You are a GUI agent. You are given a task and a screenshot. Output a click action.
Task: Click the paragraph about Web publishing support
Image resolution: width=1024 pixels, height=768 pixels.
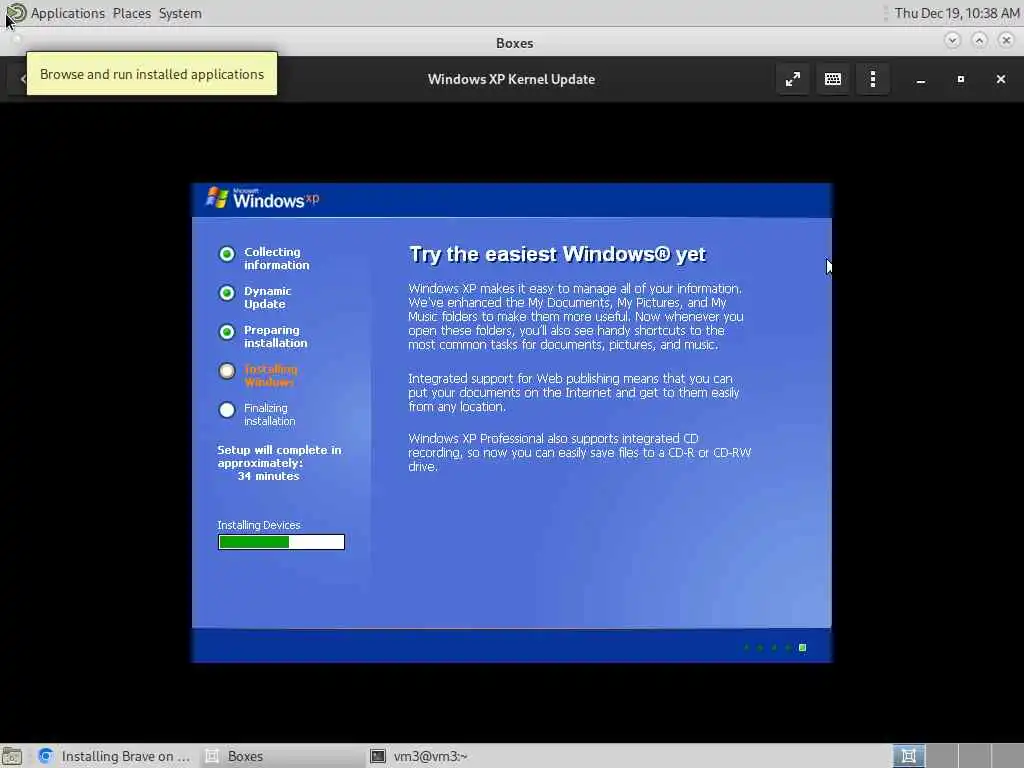click(573, 392)
